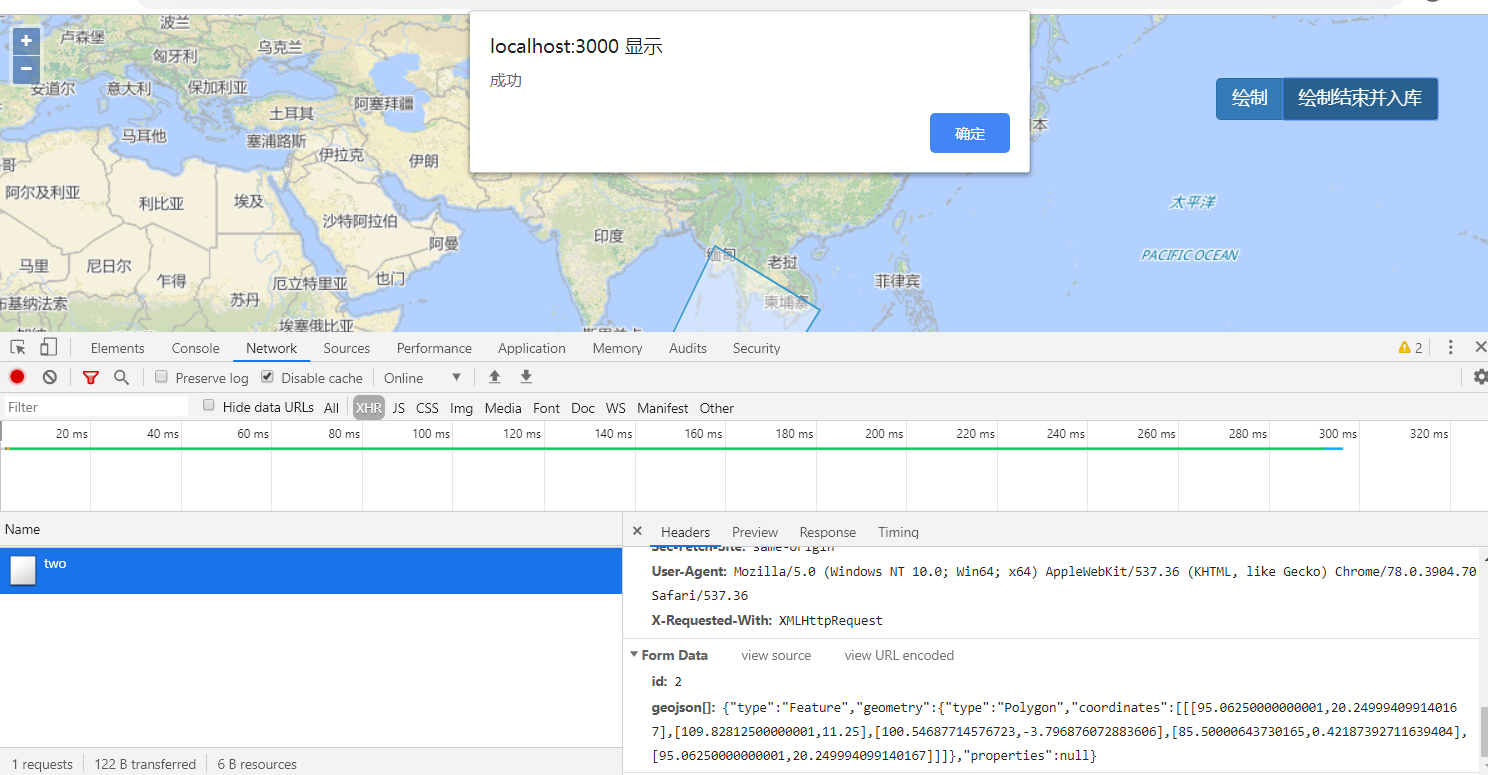
Task: Click the Name column header
Action: pyautogui.click(x=311, y=529)
